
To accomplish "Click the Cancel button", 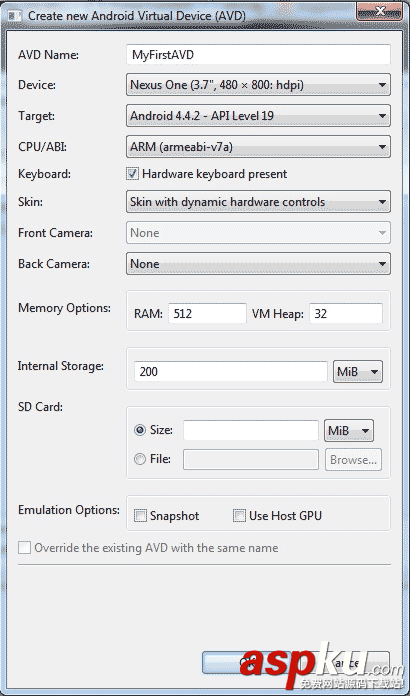I will click(x=346, y=663).
